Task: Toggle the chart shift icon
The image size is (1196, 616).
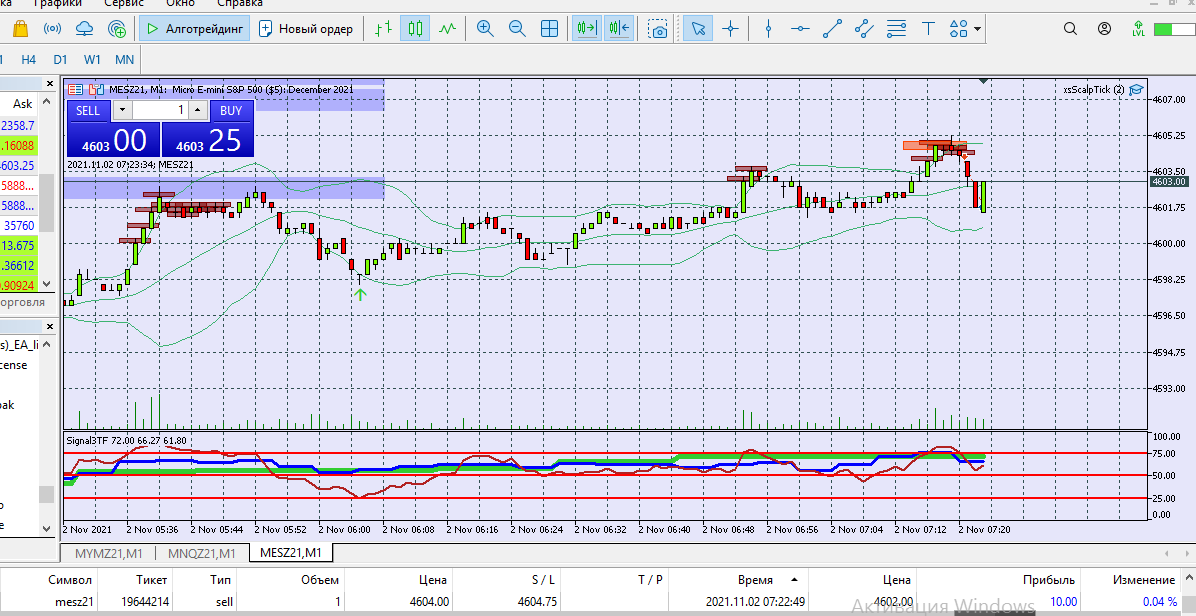Action: [x=619, y=29]
